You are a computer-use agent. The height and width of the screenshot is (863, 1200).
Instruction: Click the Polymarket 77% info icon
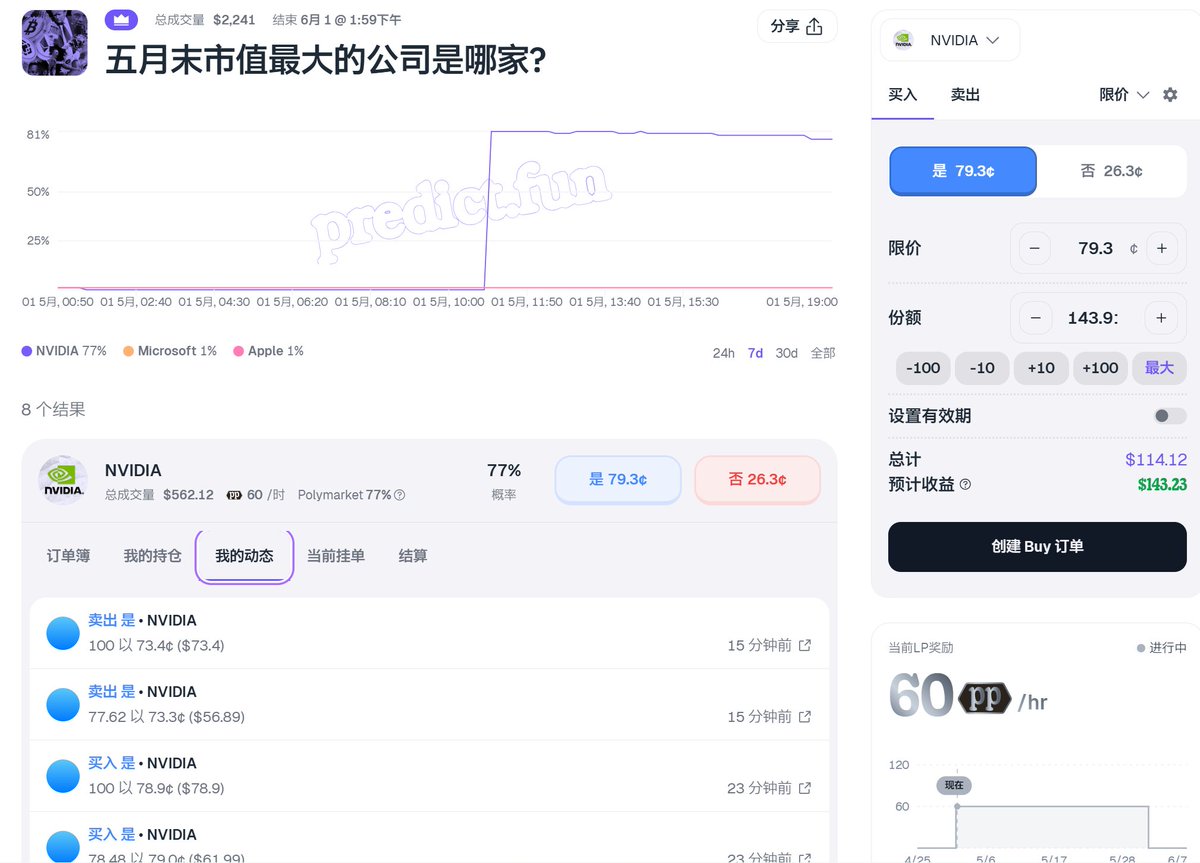pos(400,495)
